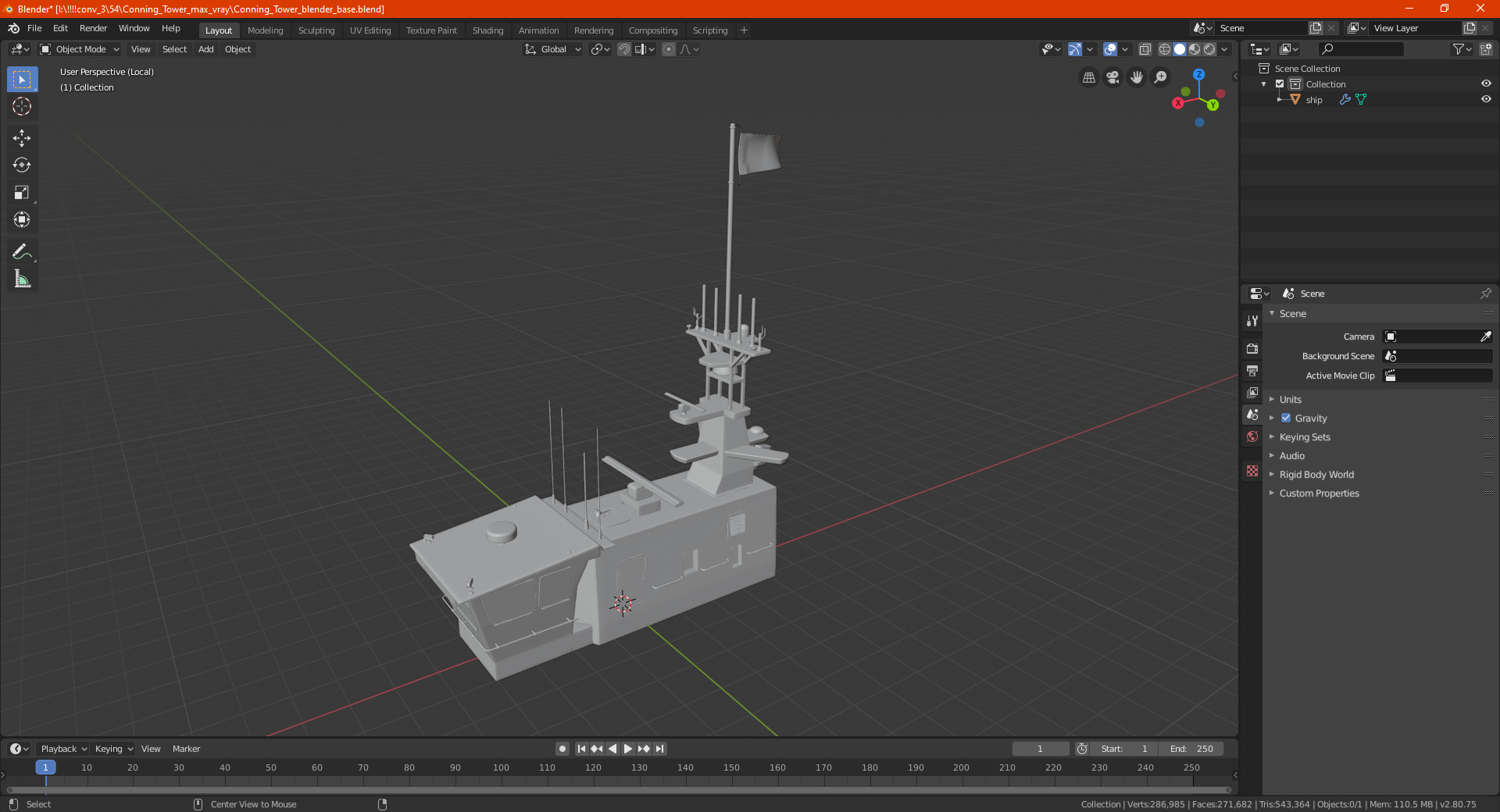The image size is (1500, 812).
Task: Select the Scale tool
Action: click(x=22, y=193)
